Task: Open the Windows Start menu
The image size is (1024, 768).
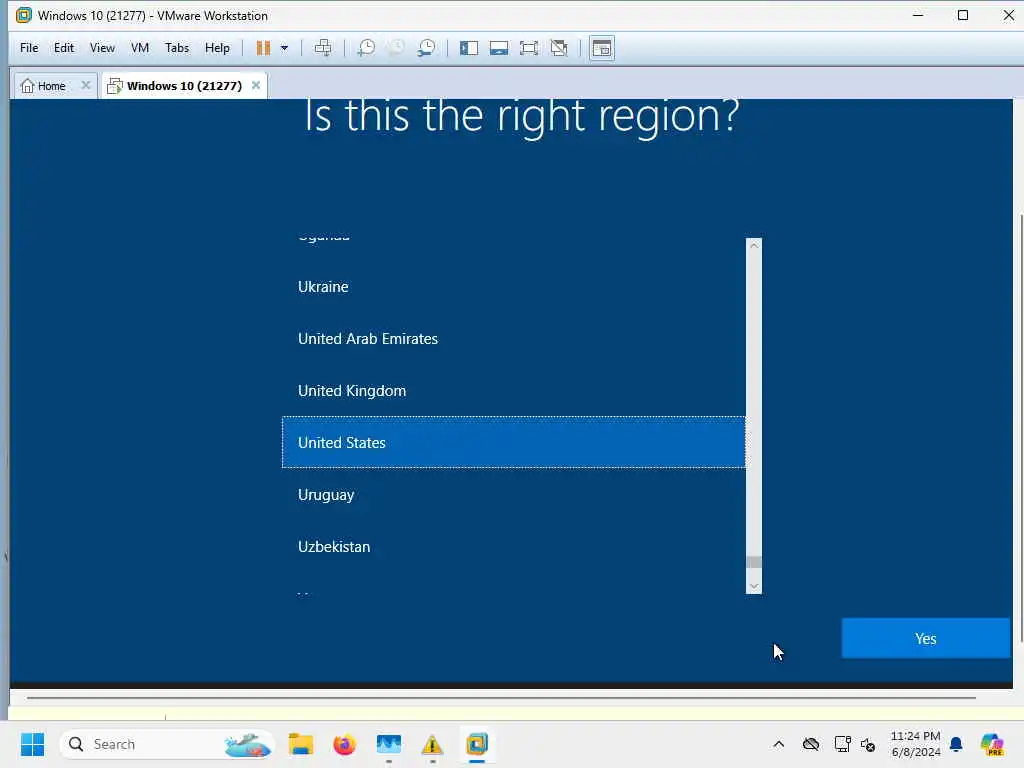Action: tap(32, 744)
